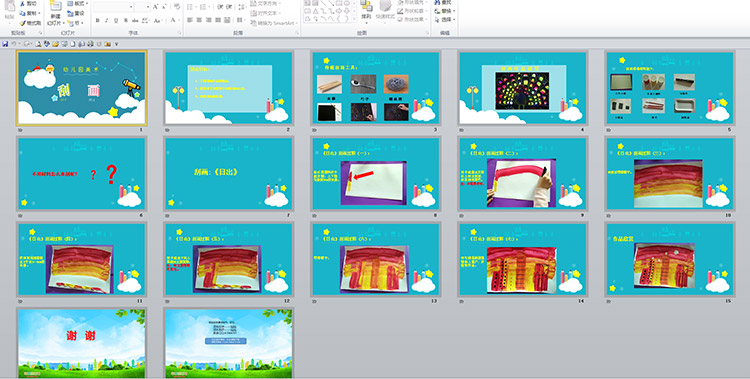This screenshot has width=750, height=379.
Task: Select the Cut (剪切) scissors icon
Action: point(22,3)
